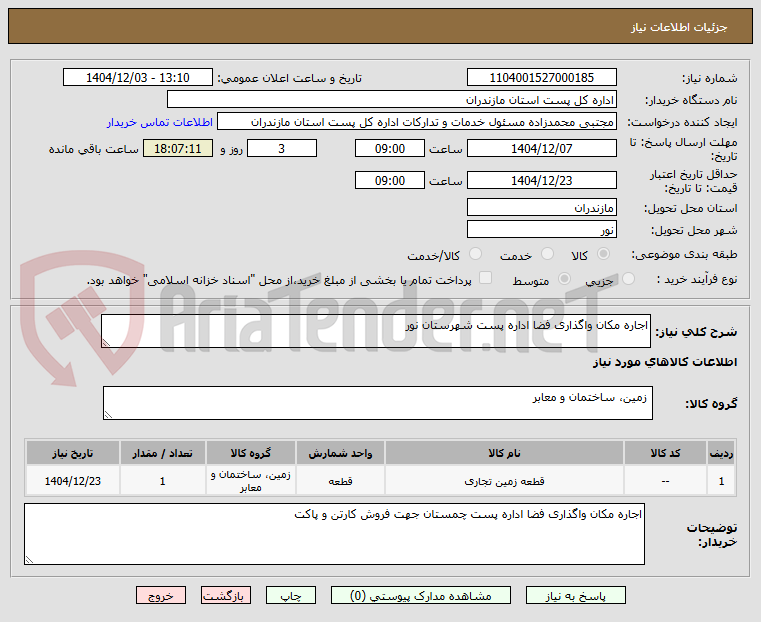Screen dimensions: 761x622
Task: Select the خدمت radio button
Action: [547, 254]
